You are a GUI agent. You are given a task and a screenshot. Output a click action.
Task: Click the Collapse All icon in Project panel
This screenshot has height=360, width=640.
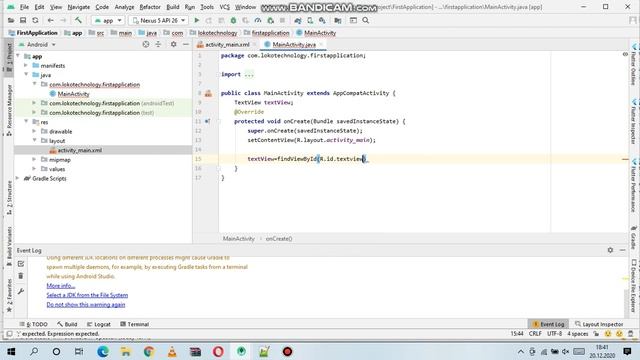[158, 44]
